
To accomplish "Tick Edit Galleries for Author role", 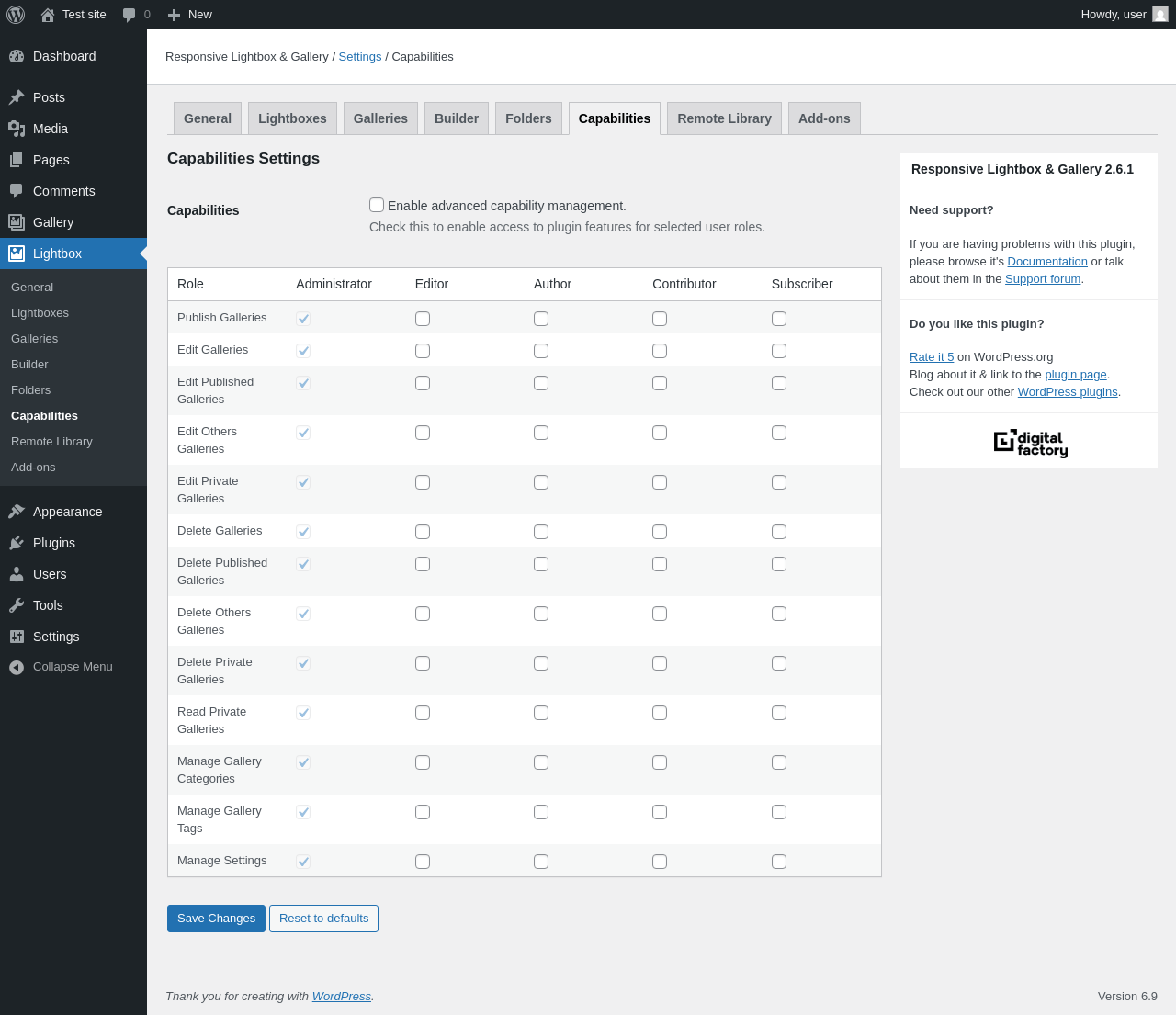I will point(541,351).
